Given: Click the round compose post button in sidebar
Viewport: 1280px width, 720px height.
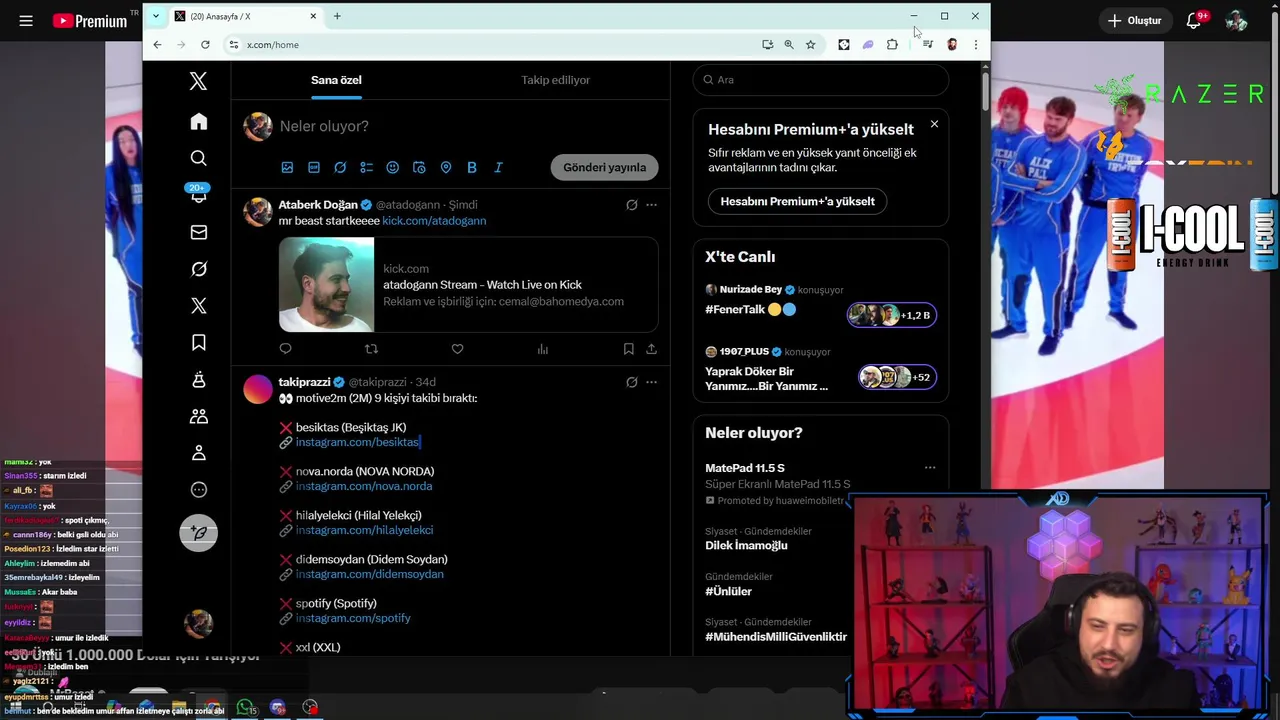Looking at the screenshot, I should (x=199, y=533).
